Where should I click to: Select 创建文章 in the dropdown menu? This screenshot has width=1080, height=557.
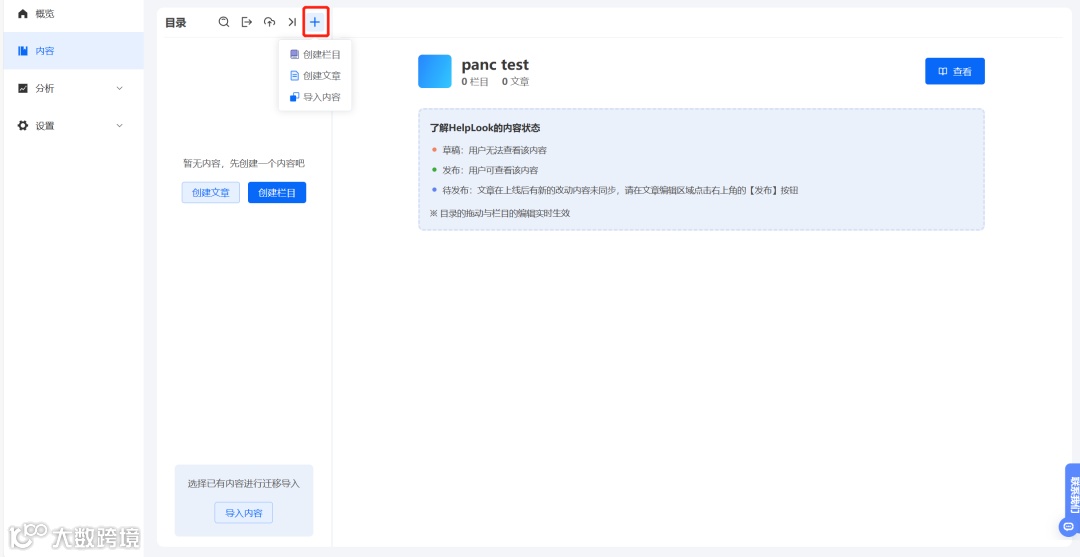(x=315, y=76)
